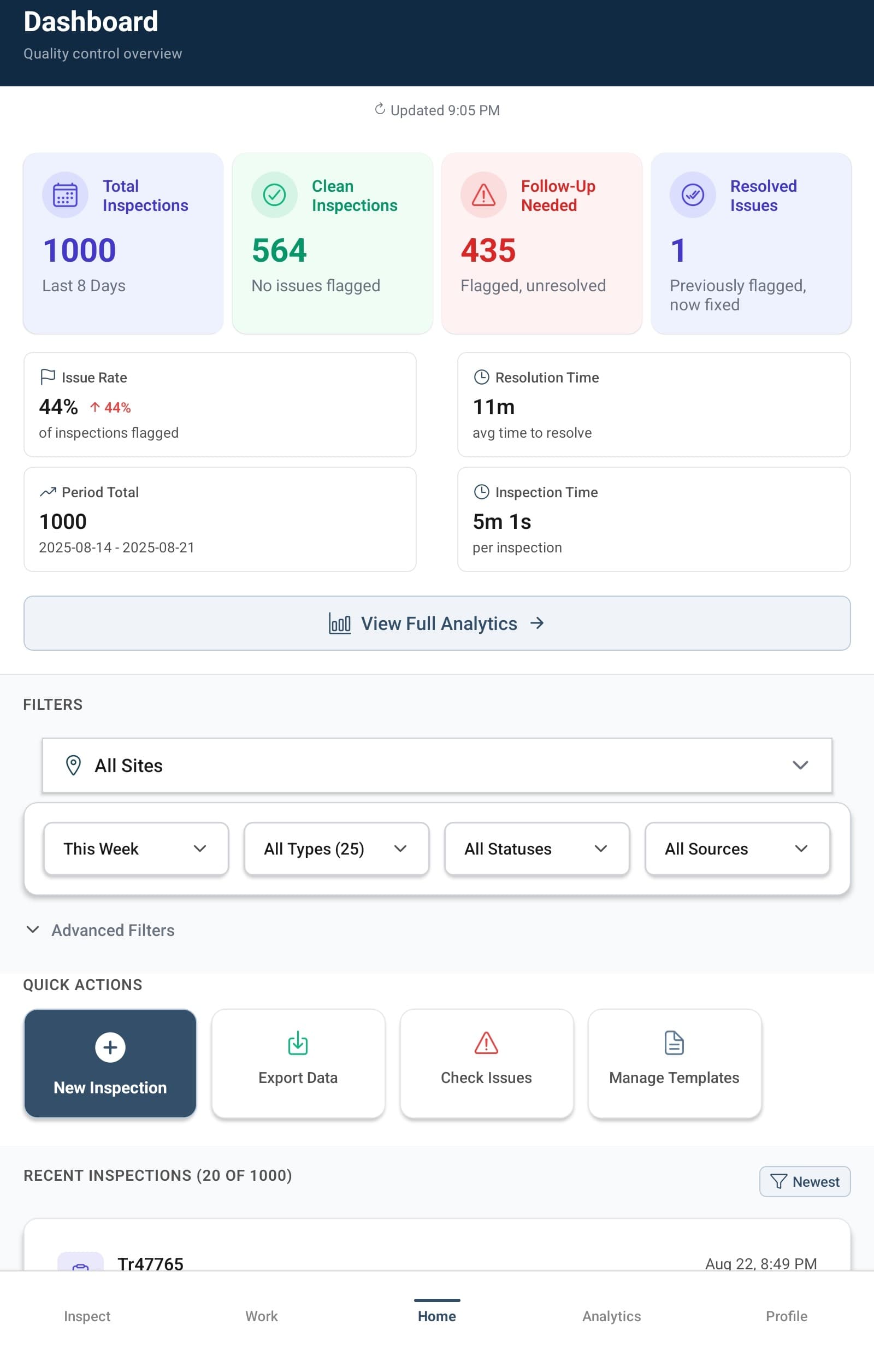
Task: Click the funnel icon in the Newest button
Action: [x=779, y=1181]
